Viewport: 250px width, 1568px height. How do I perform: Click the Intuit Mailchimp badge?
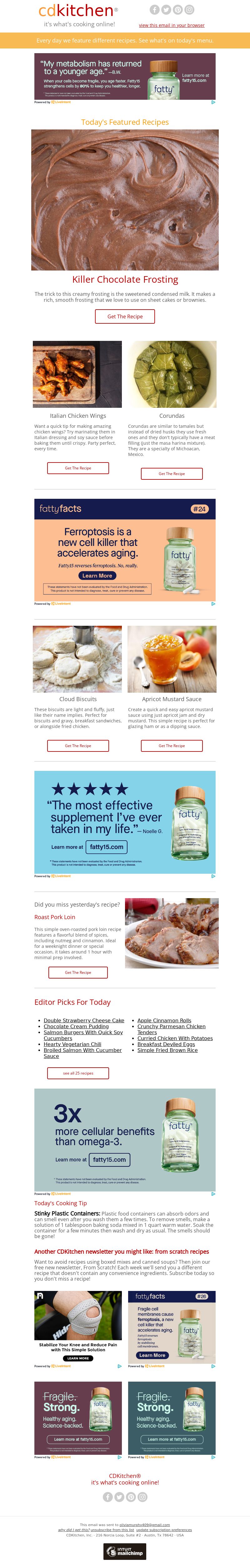(x=125, y=1551)
